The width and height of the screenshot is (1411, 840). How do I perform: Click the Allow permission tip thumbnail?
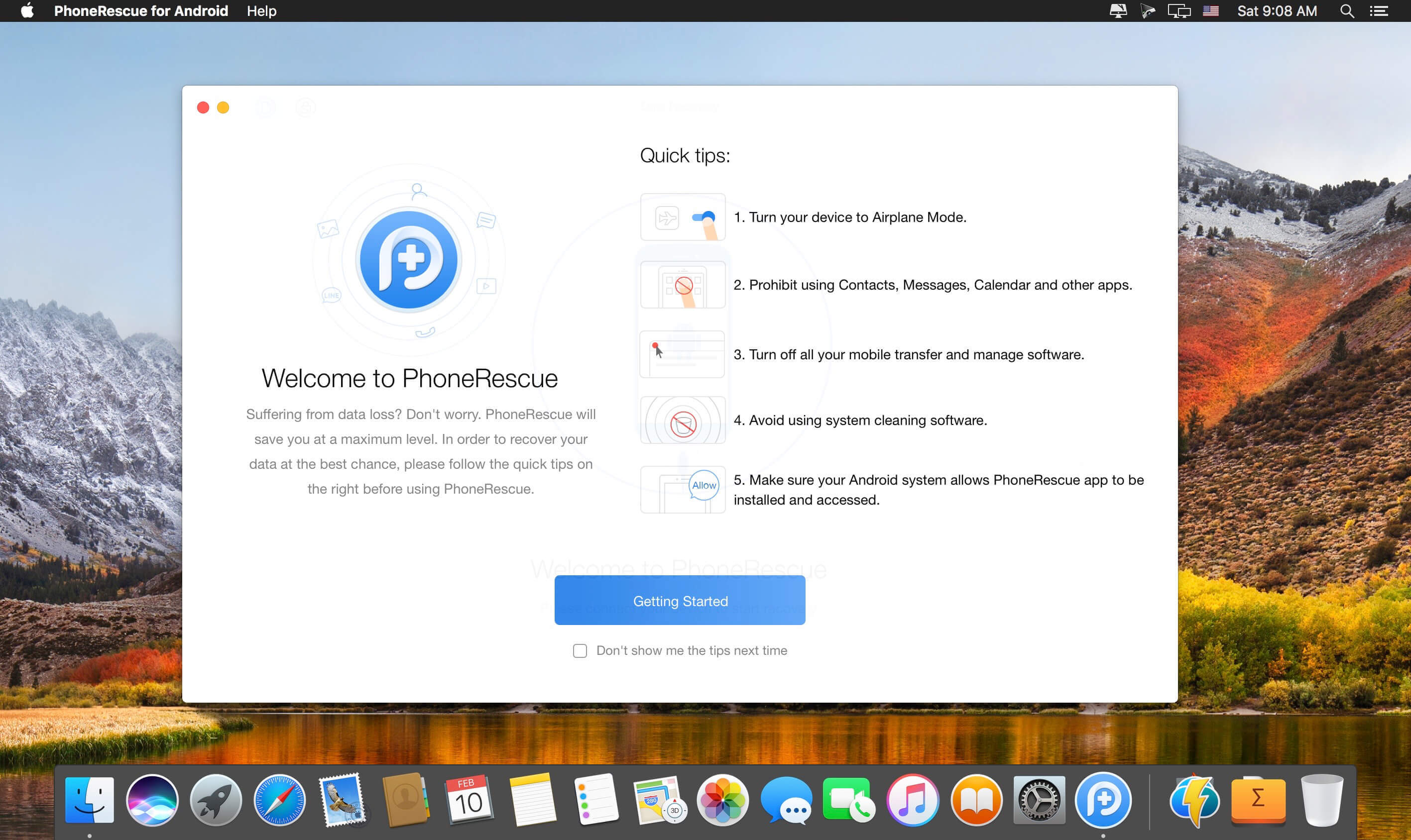click(x=682, y=489)
